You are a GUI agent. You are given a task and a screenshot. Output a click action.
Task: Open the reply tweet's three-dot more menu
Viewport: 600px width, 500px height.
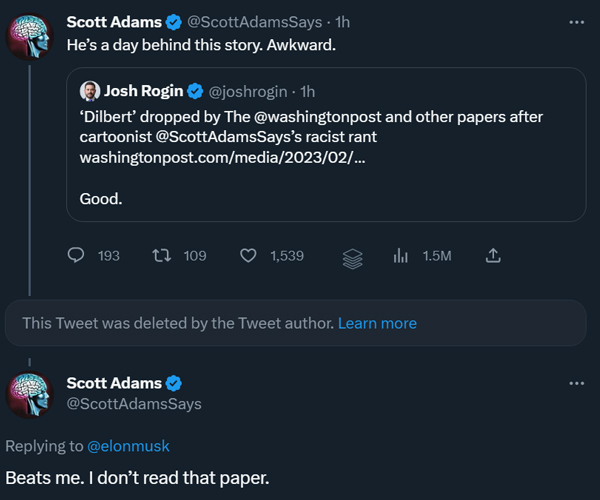coord(576,383)
